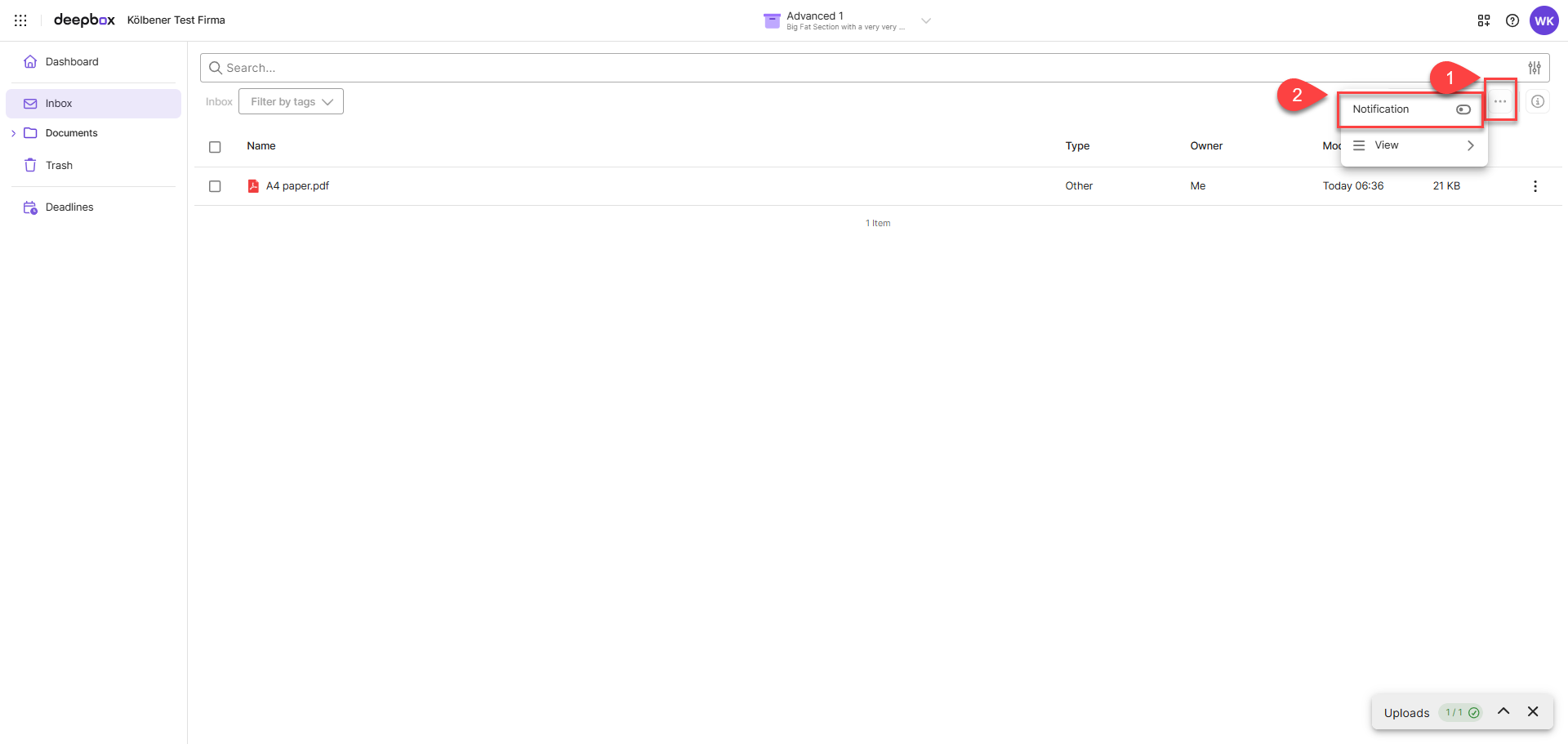Open the View submenu

point(1413,145)
